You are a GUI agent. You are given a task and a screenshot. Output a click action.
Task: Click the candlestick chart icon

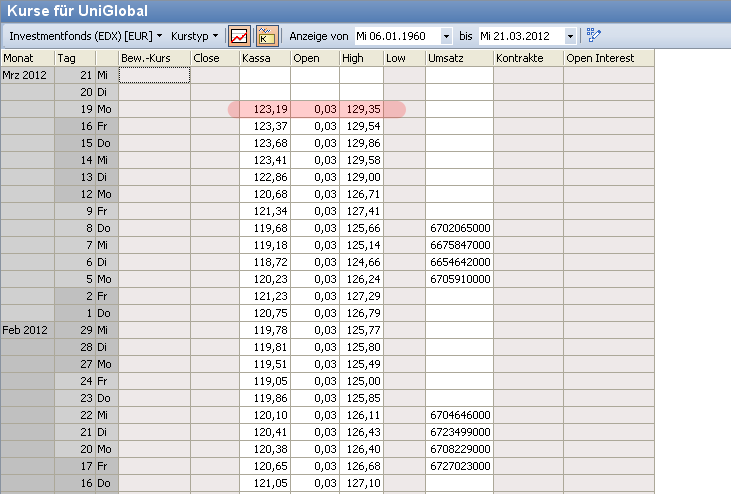267,35
